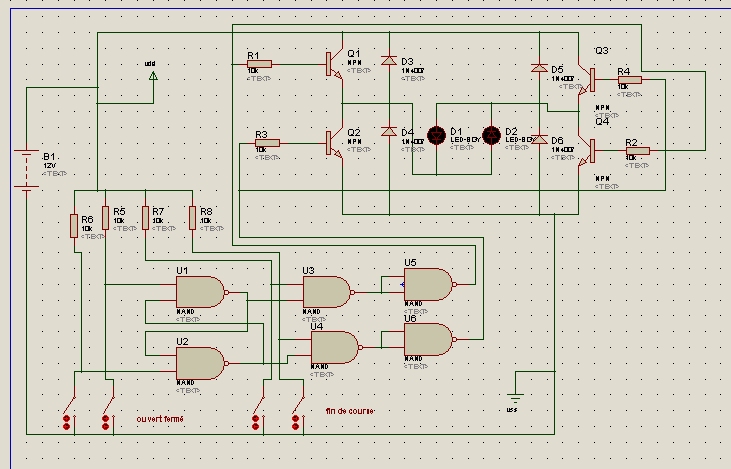731x469 pixels.
Task: Select resistor R3
Action: pos(268,143)
